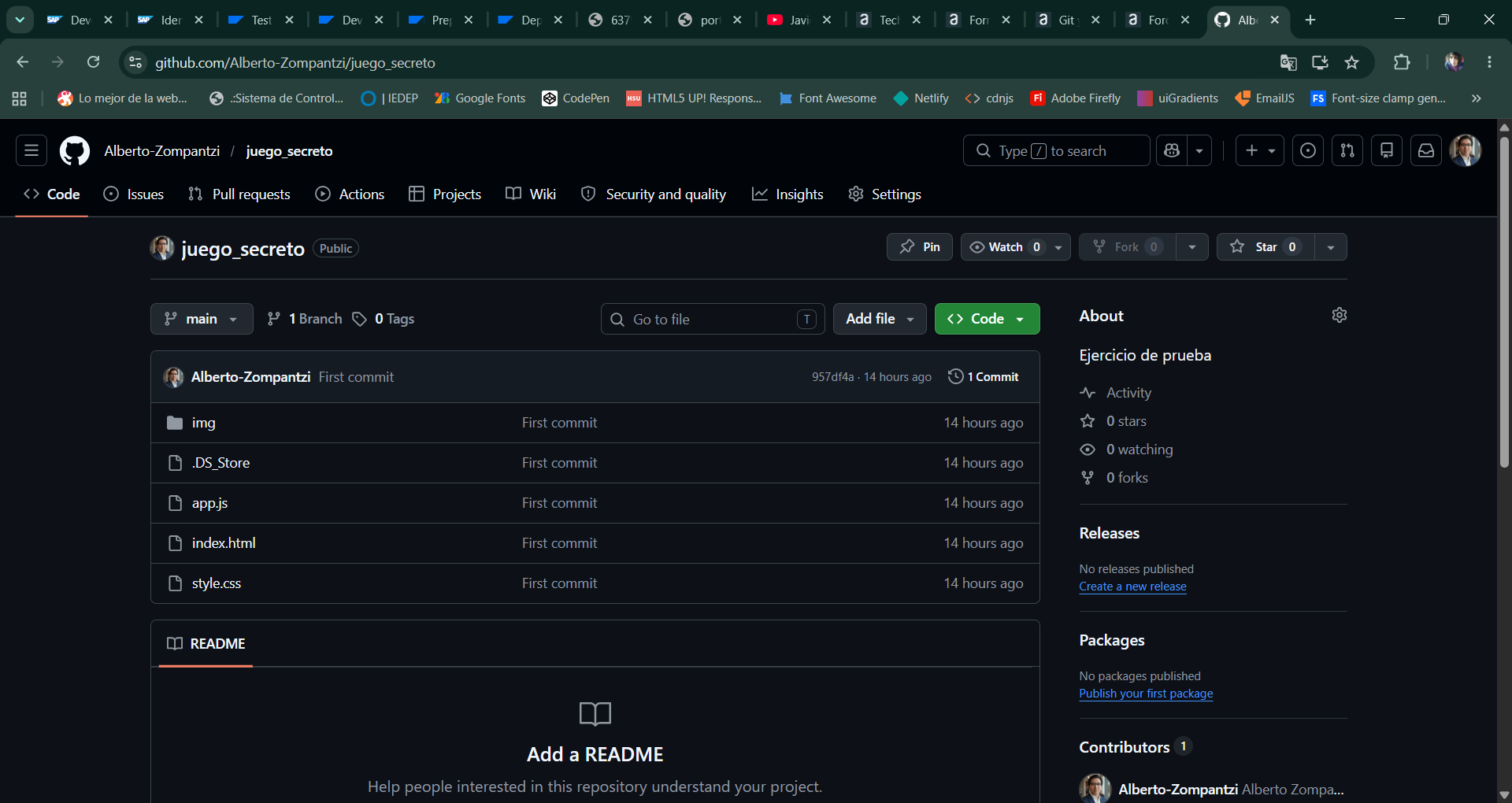The image size is (1512, 803).
Task: Open the Google Fonts bookmark
Action: [x=480, y=98]
